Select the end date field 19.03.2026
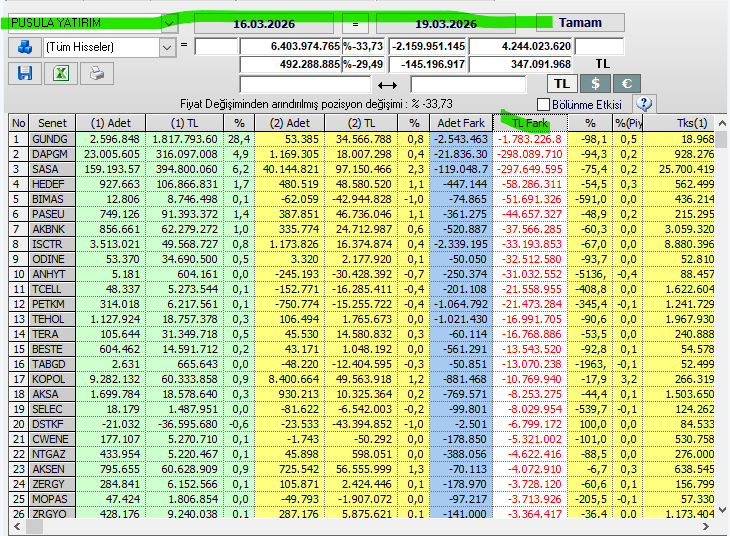Image resolution: width=730 pixels, height=536 pixels. pyautogui.click(x=446, y=23)
